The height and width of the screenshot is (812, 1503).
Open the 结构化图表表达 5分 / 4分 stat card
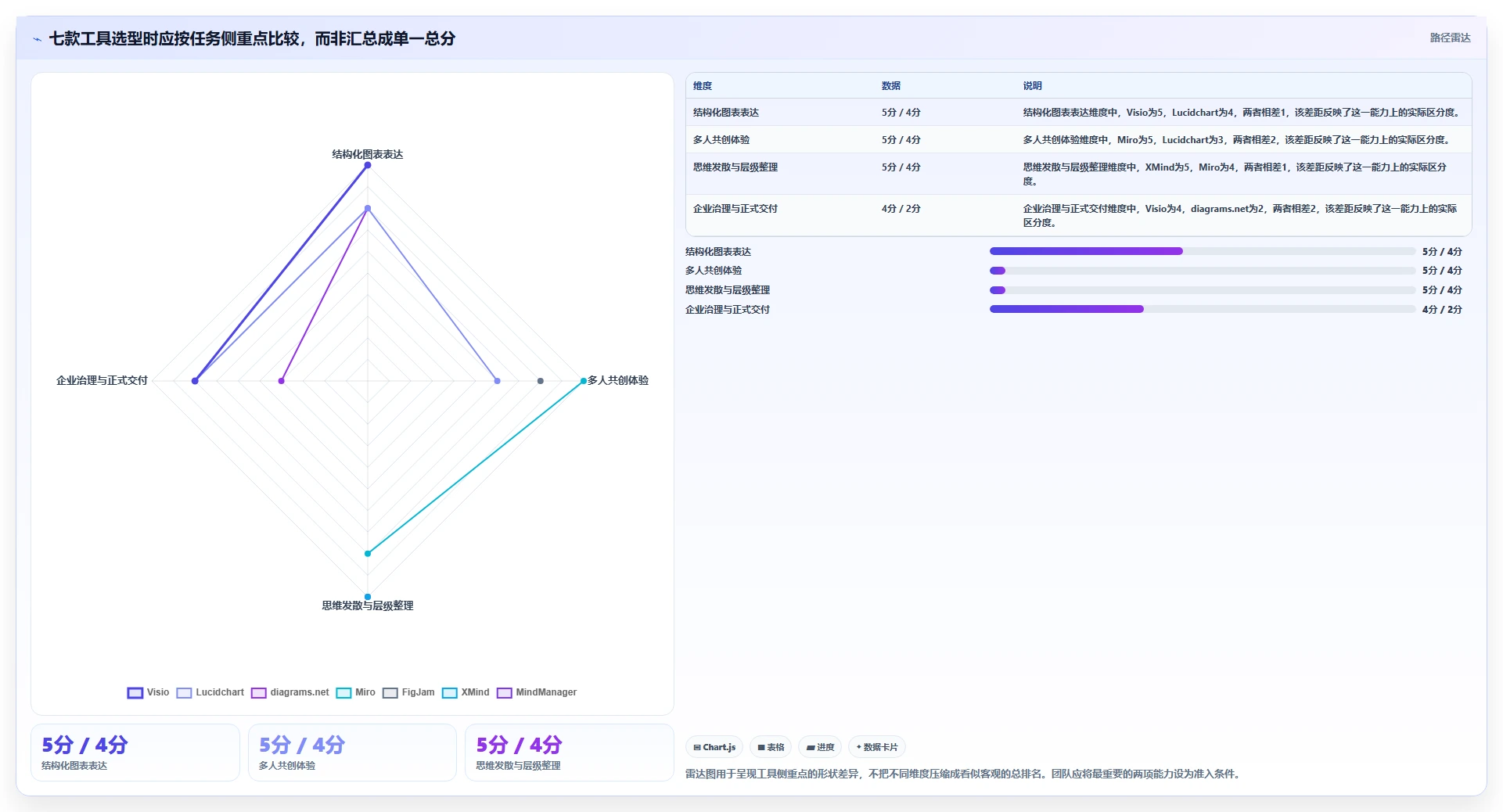[x=135, y=753]
